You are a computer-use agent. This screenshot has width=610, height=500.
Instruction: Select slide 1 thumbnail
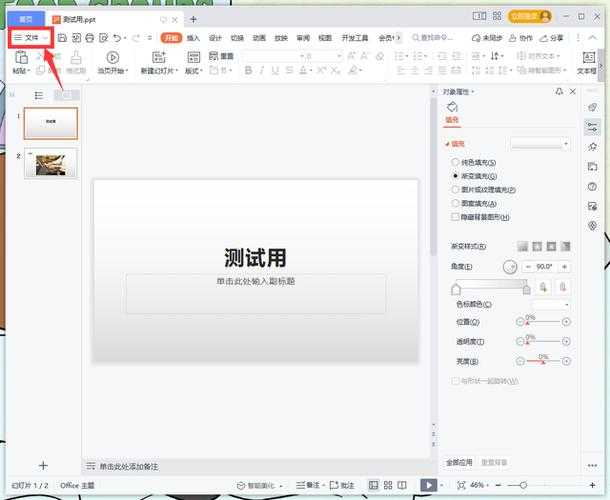coord(51,123)
